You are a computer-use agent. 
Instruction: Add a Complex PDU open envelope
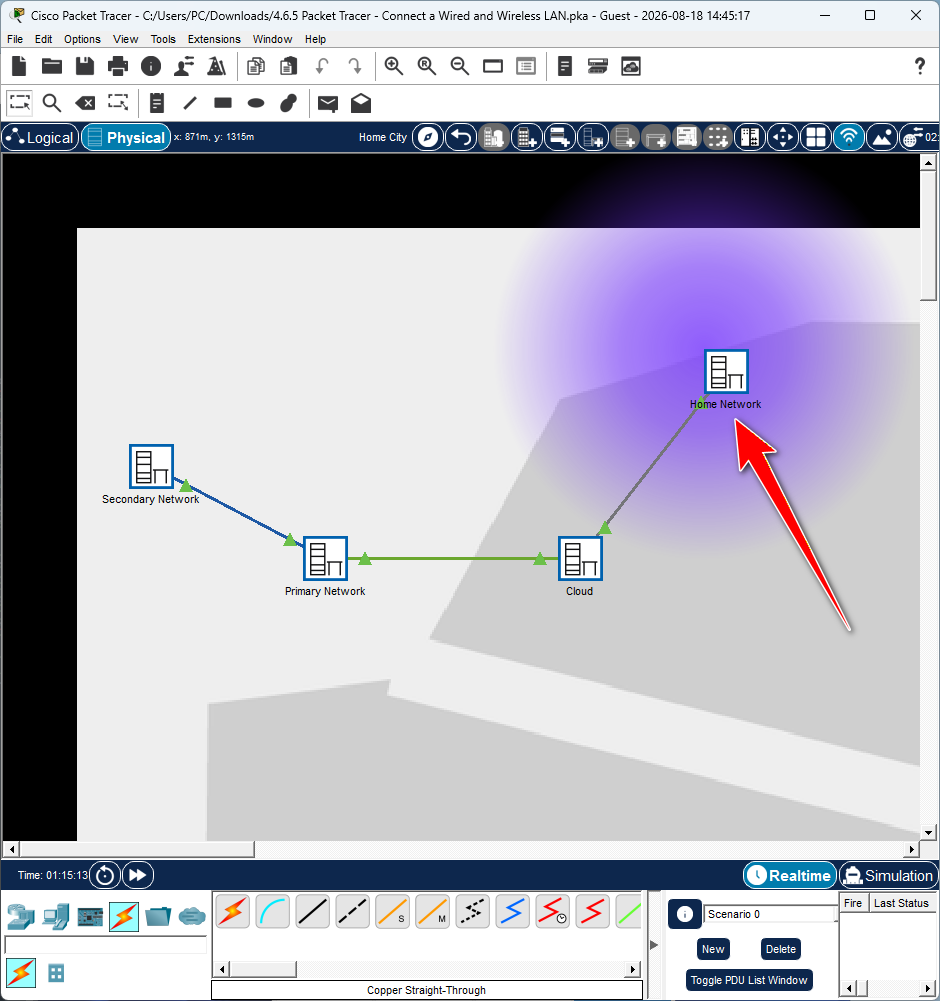(361, 103)
